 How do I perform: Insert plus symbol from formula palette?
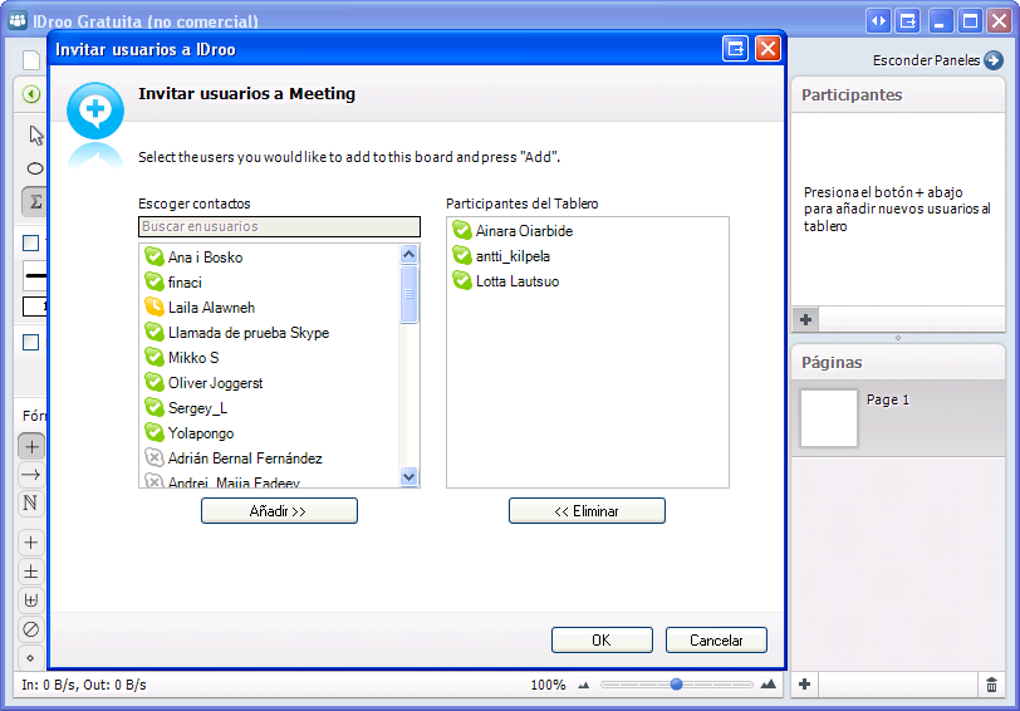click(31, 447)
